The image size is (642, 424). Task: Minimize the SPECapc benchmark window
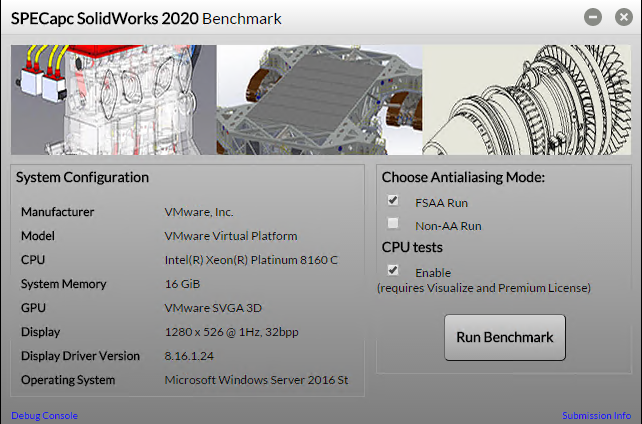pyautogui.click(x=593, y=17)
